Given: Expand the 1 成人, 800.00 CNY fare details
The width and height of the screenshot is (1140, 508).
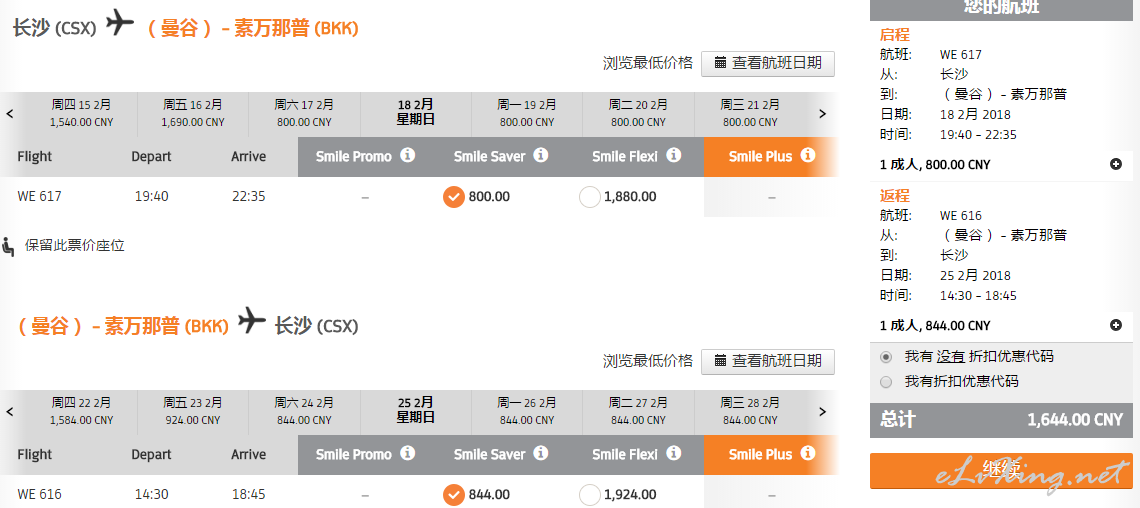Looking at the screenshot, I should pos(1116,164).
